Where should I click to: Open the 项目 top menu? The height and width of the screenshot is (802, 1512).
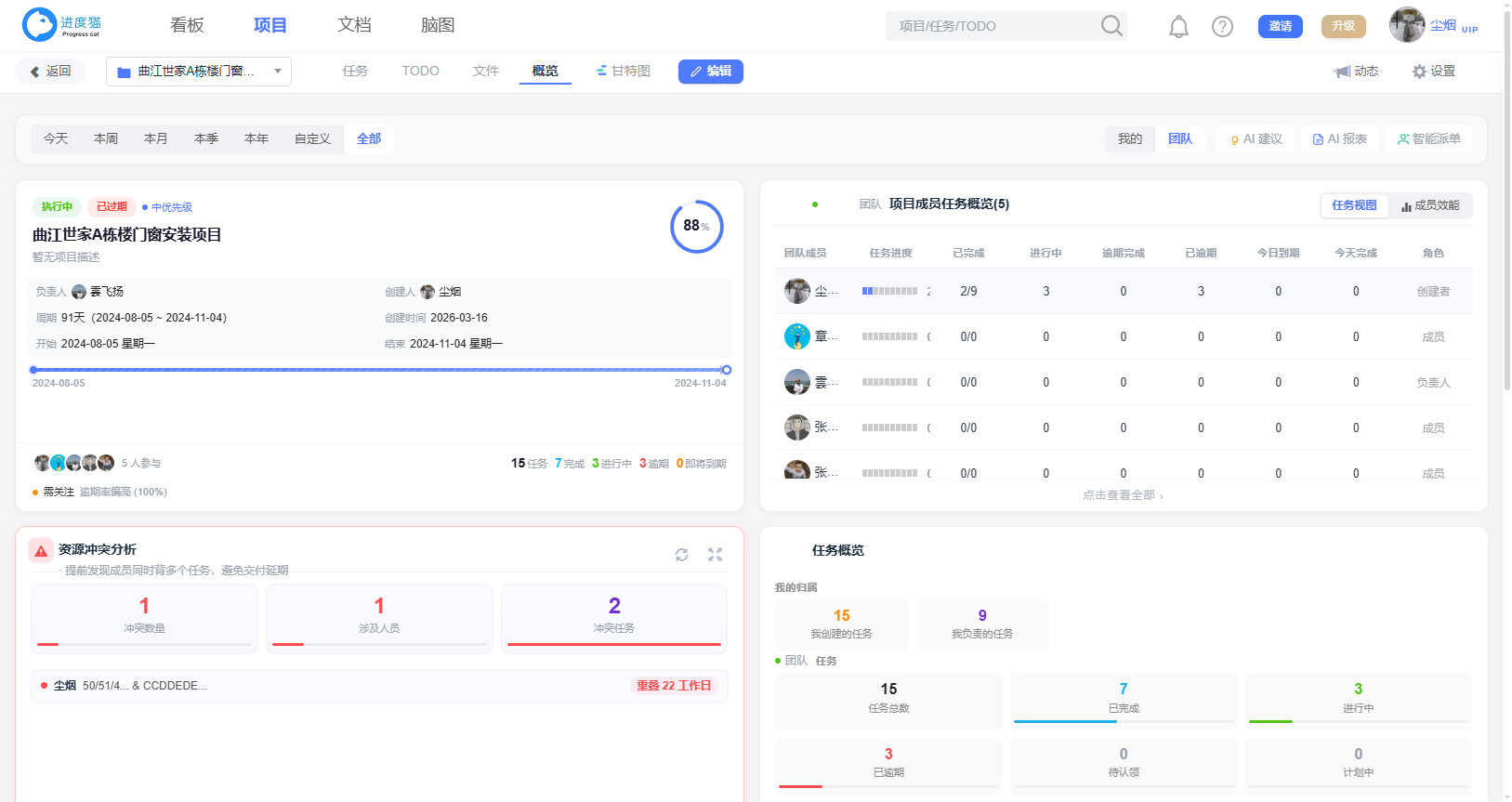(270, 25)
